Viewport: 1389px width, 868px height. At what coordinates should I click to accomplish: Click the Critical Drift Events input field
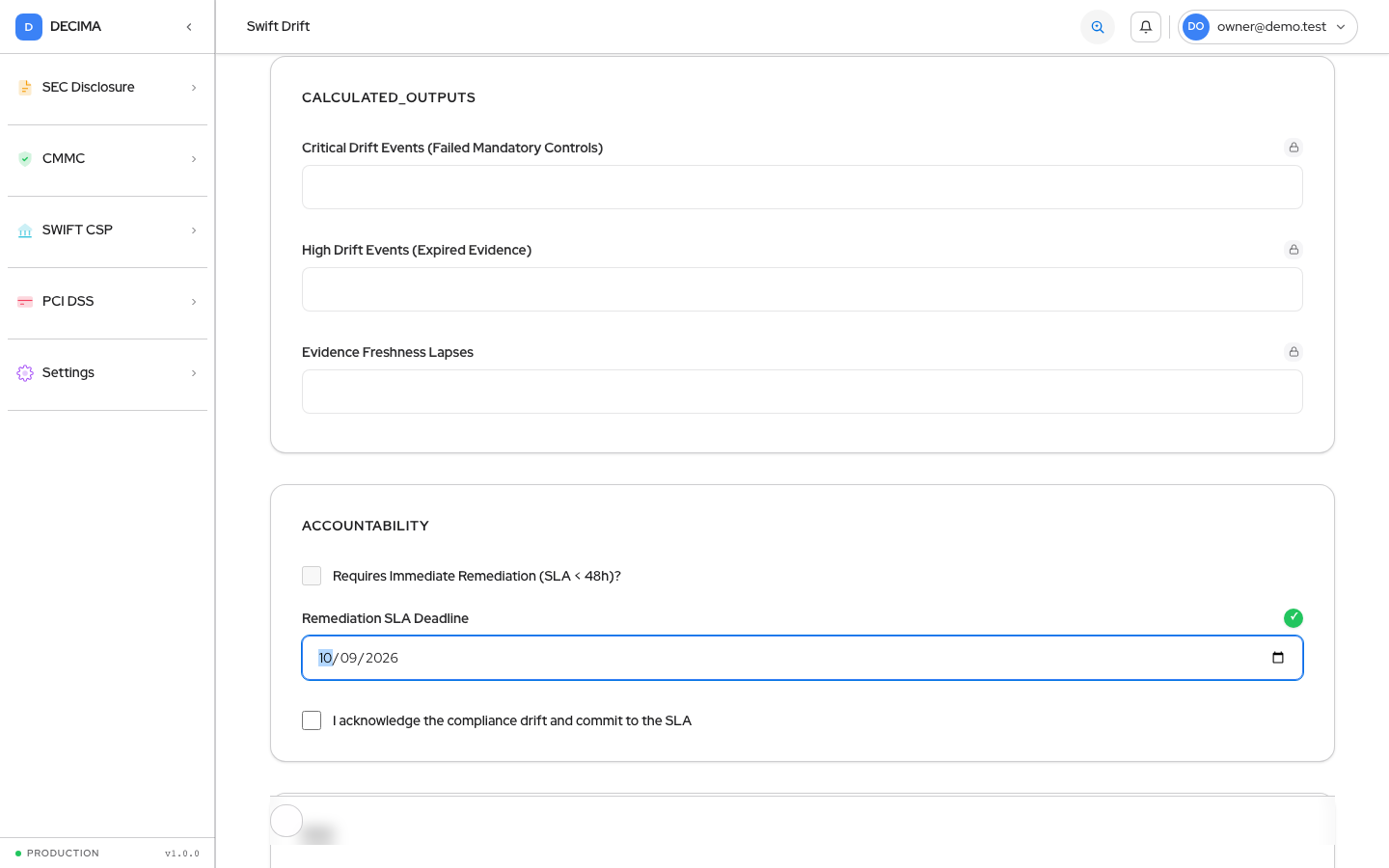pos(803,187)
